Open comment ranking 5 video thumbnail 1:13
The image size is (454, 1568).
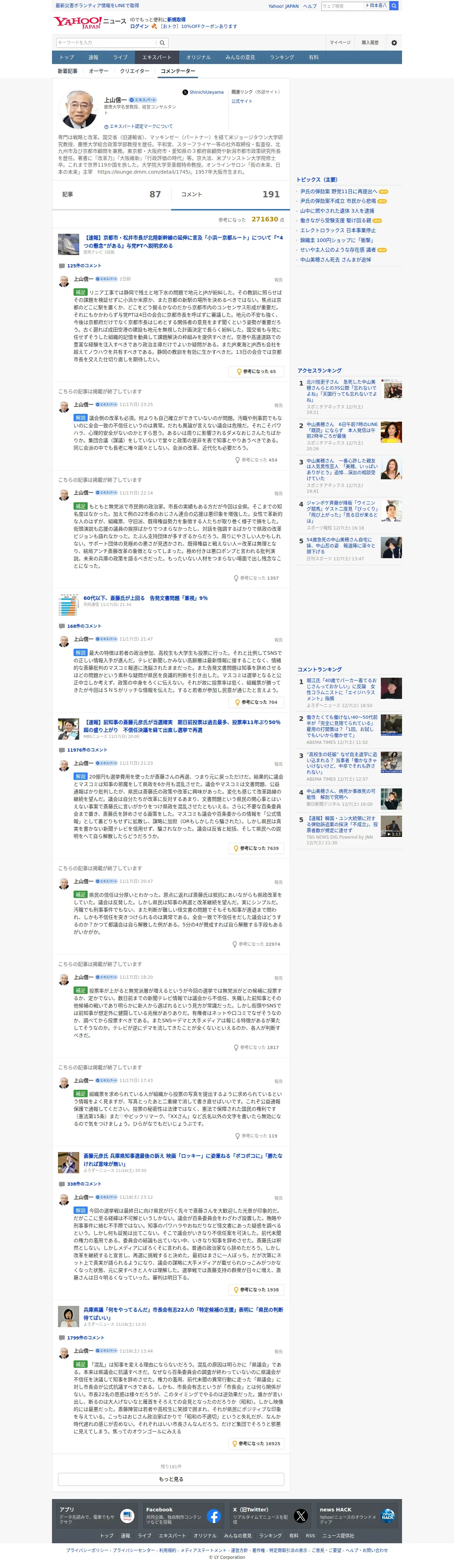(392, 826)
